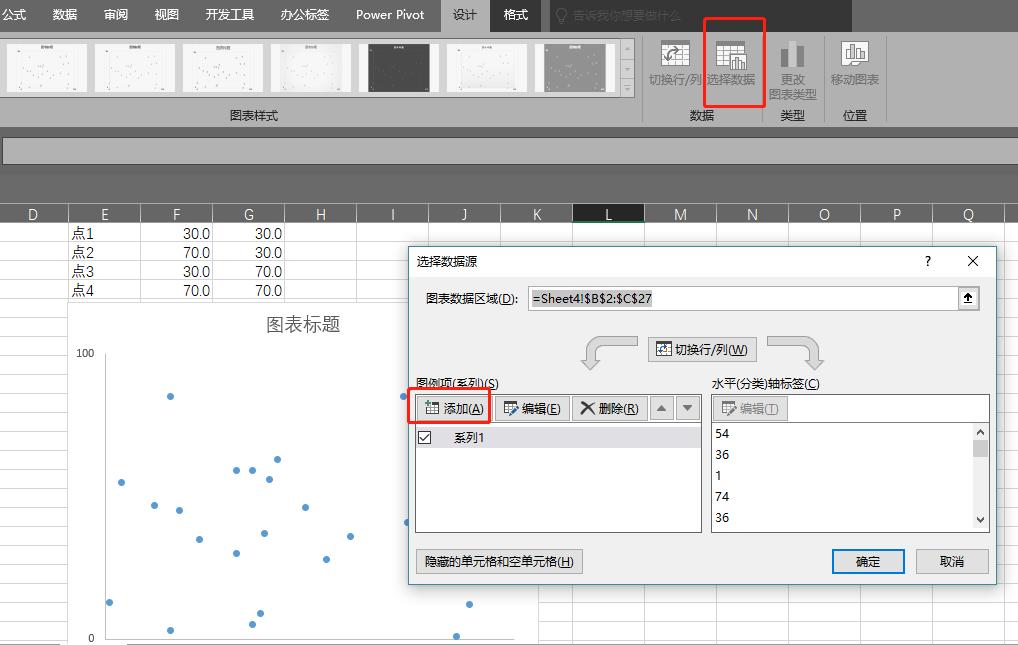Dismiss the dialog with 取消
The image size is (1018, 645).
pyautogui.click(x=952, y=561)
